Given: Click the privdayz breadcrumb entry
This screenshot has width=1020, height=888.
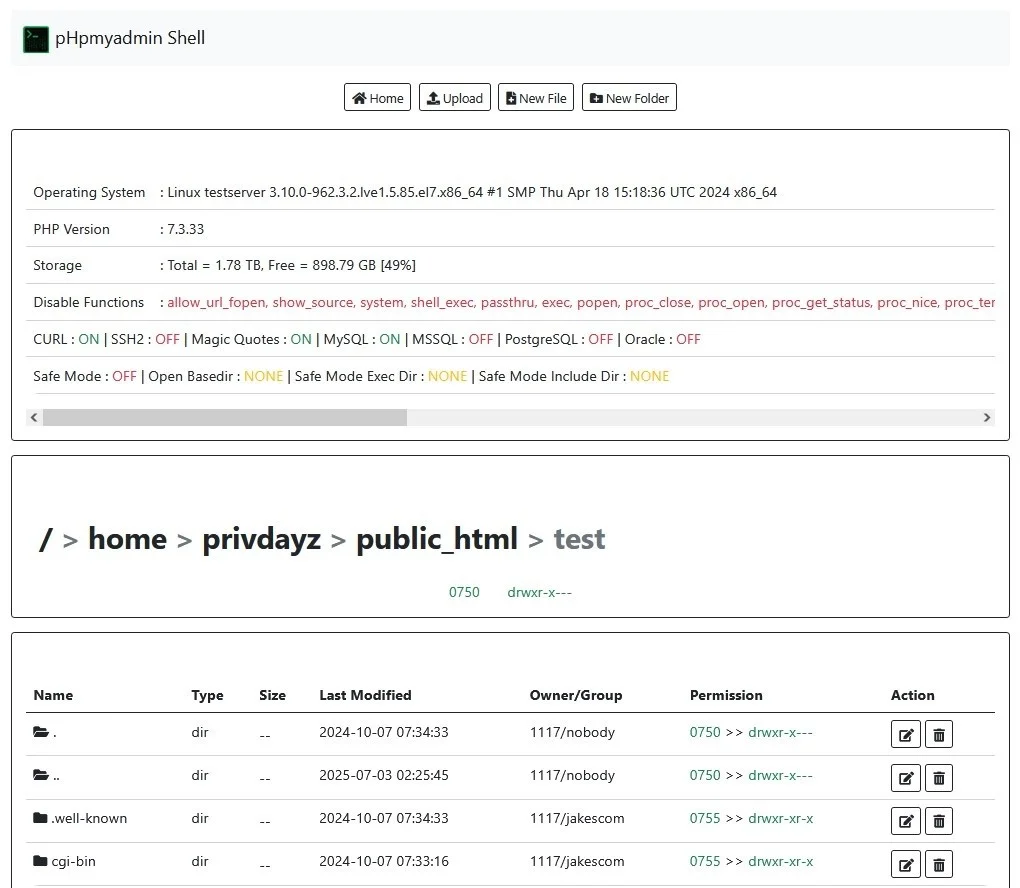Looking at the screenshot, I should click(x=261, y=538).
